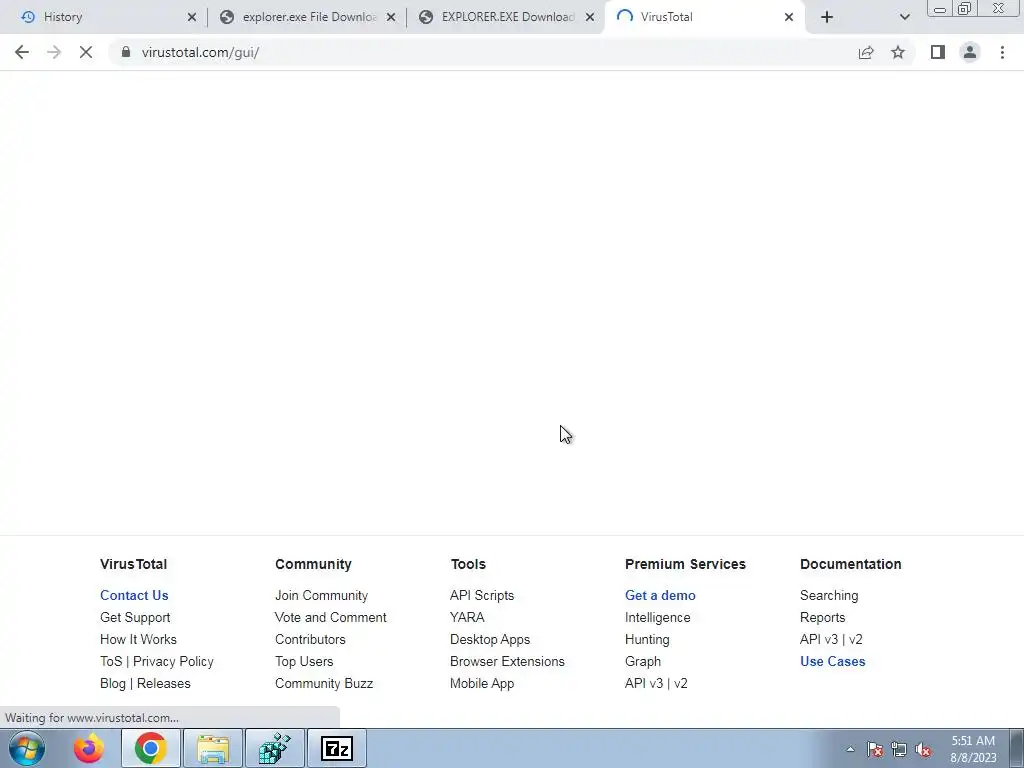The width and height of the screenshot is (1024, 768).
Task: Open Searching documentation link
Action: (x=829, y=595)
